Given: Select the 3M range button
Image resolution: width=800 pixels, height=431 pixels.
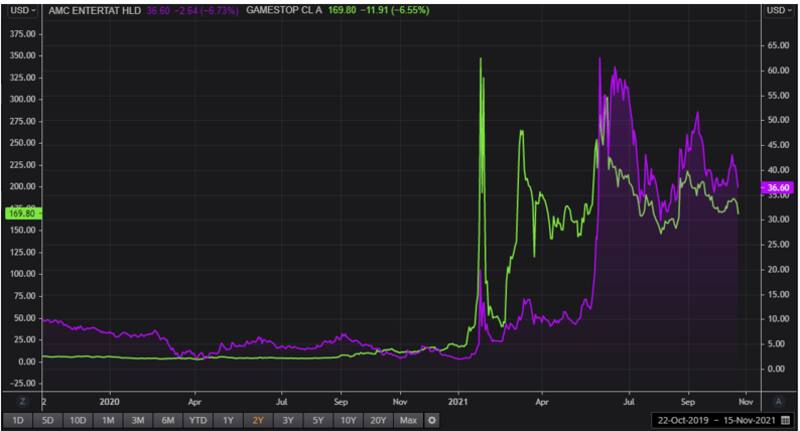Looking at the screenshot, I should (x=139, y=420).
